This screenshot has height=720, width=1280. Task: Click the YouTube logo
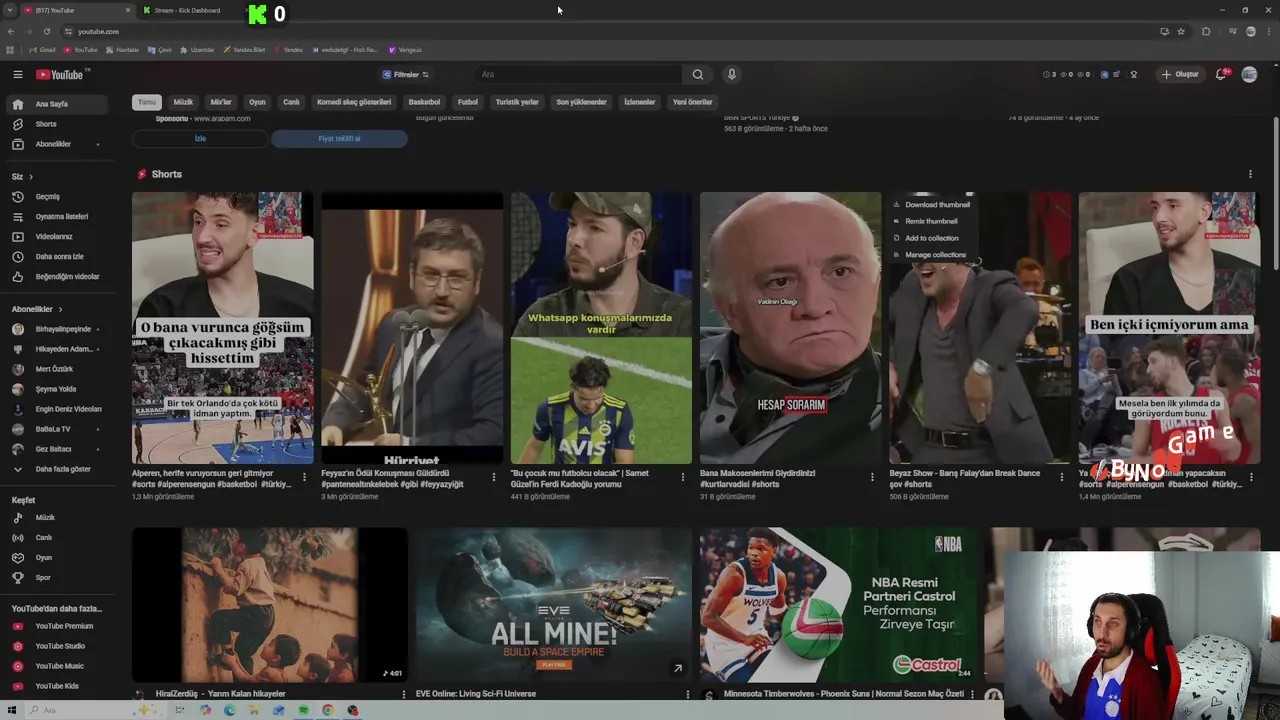(62, 74)
